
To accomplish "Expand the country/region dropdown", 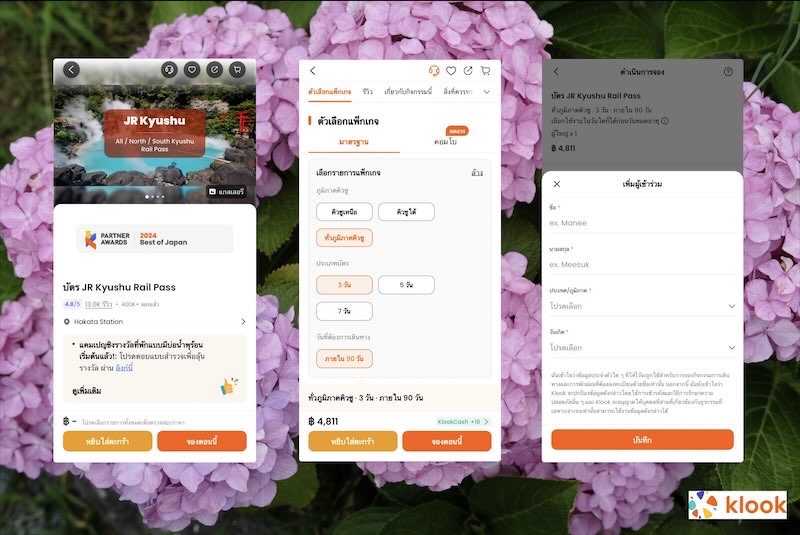I will click(642, 306).
